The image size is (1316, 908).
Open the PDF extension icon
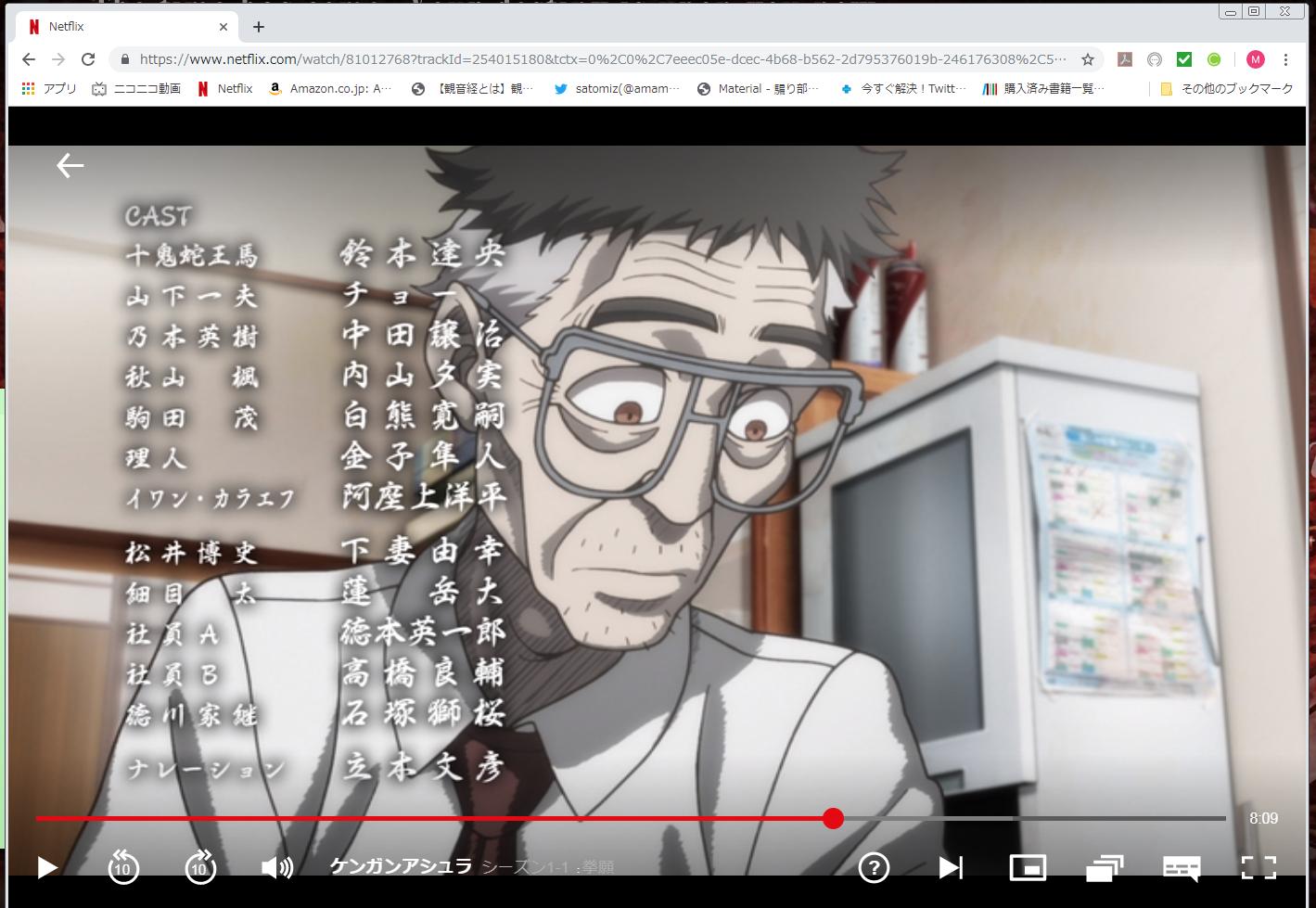click(x=1125, y=59)
